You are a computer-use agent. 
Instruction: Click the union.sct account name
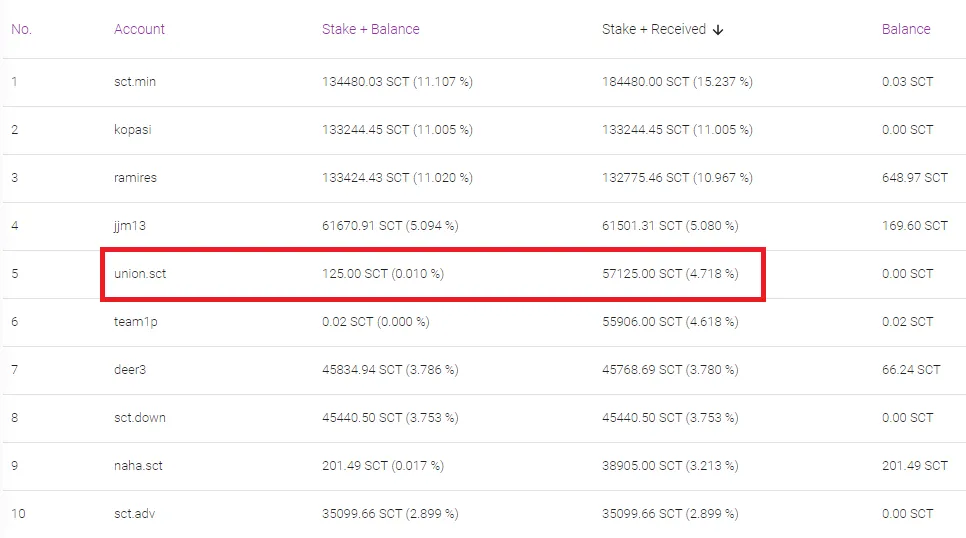click(x=140, y=273)
